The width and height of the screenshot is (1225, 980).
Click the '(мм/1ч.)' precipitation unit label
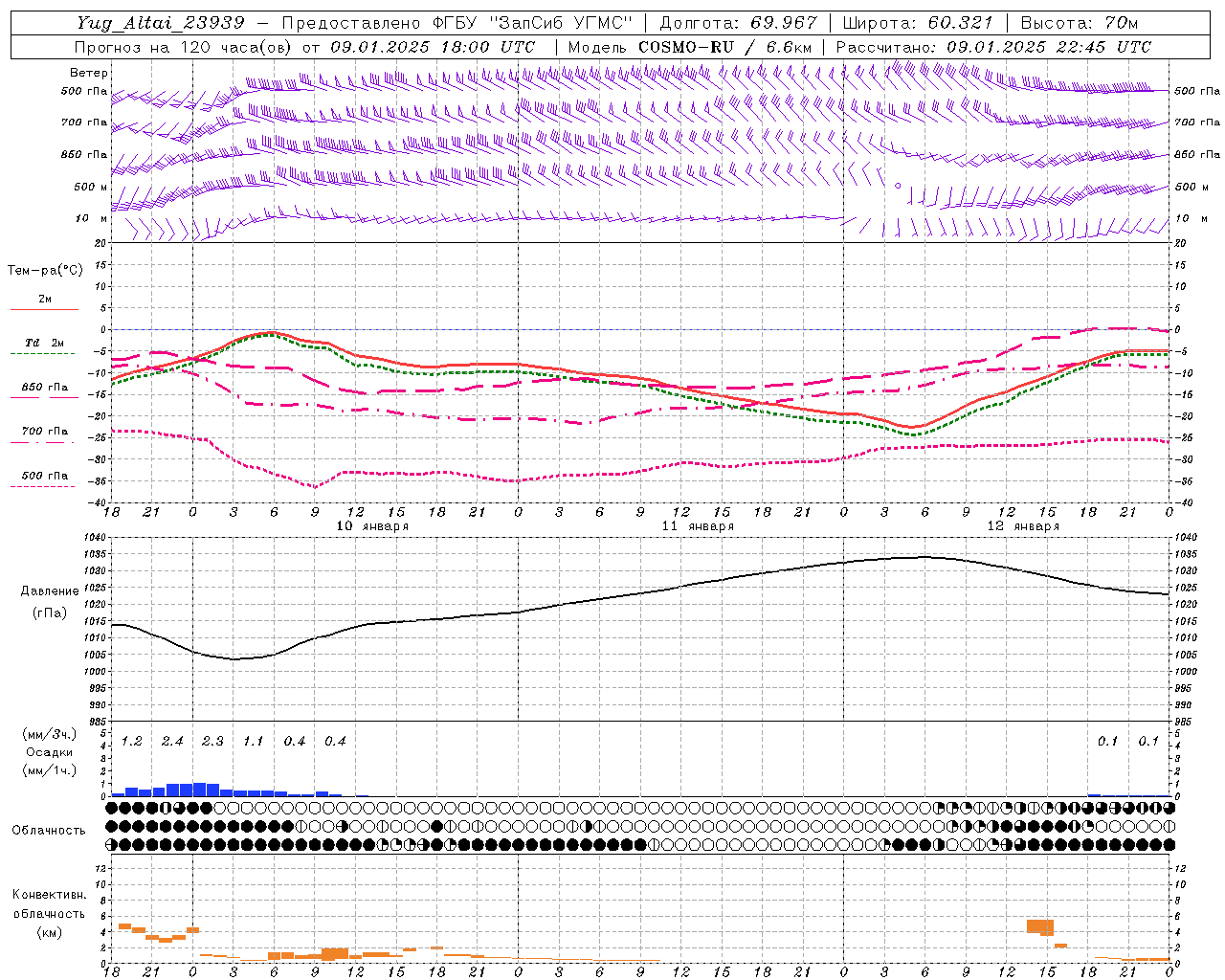pyautogui.click(x=49, y=770)
